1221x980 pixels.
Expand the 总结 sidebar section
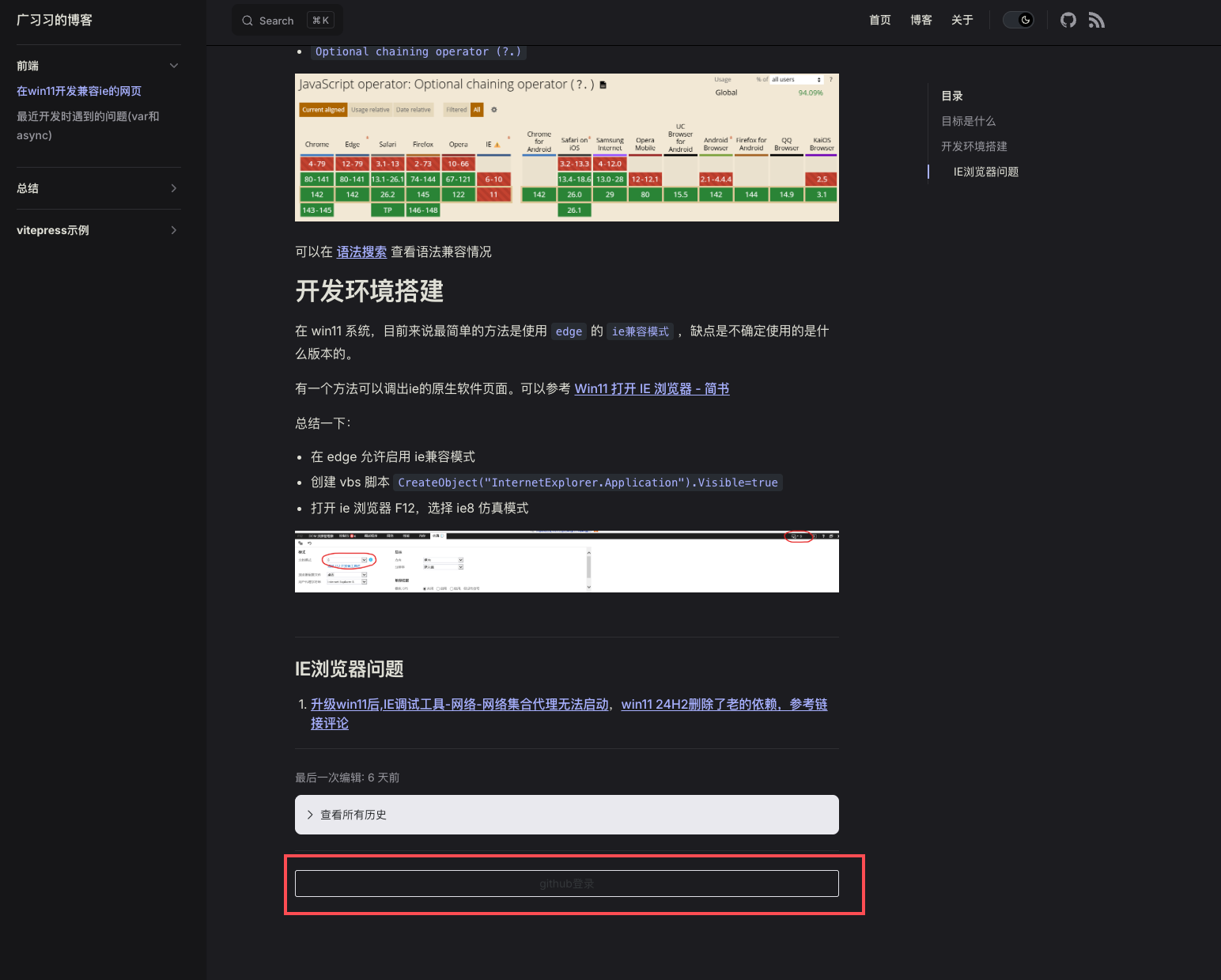[x=174, y=188]
